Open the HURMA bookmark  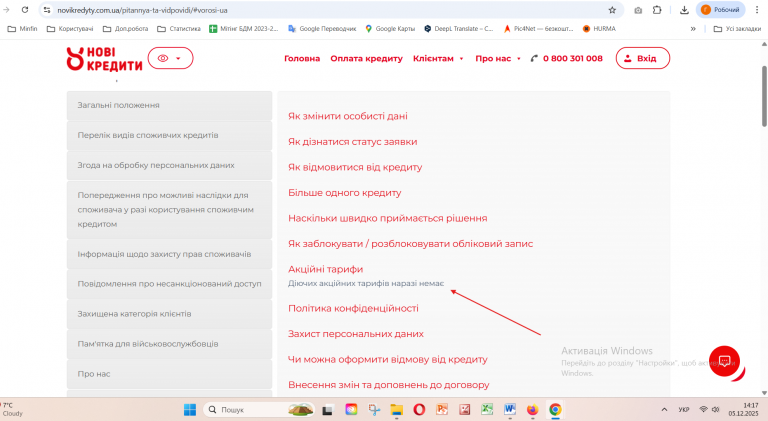pyautogui.click(x=599, y=29)
